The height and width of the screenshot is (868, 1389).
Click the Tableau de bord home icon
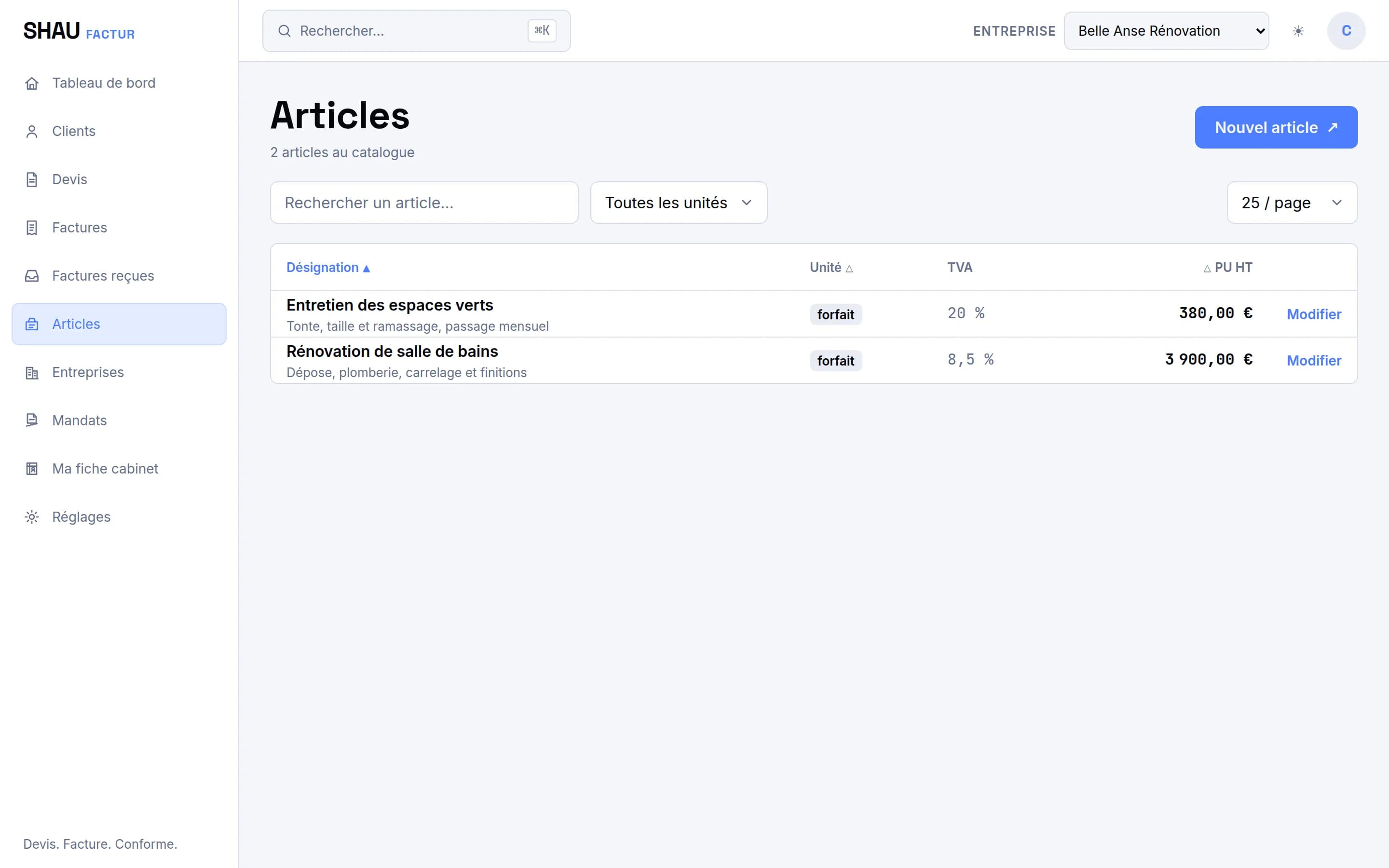coord(31,83)
